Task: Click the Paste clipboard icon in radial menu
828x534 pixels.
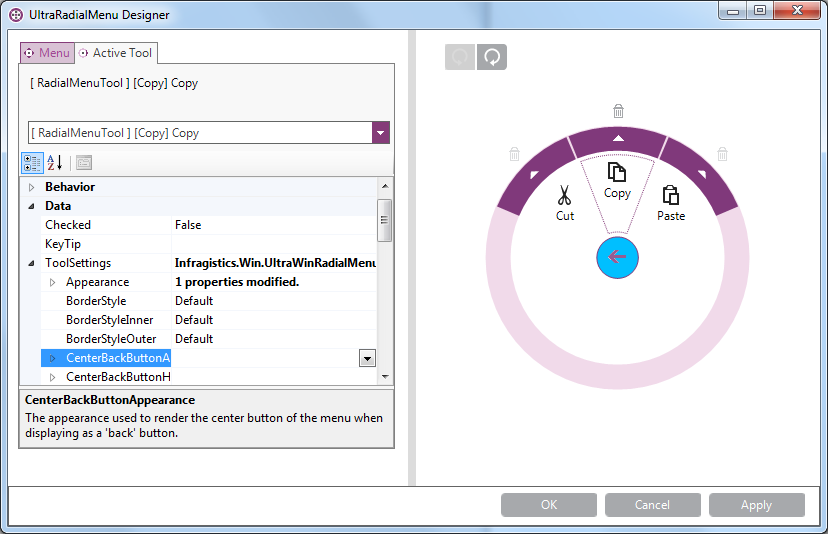Action: pyautogui.click(x=670, y=196)
